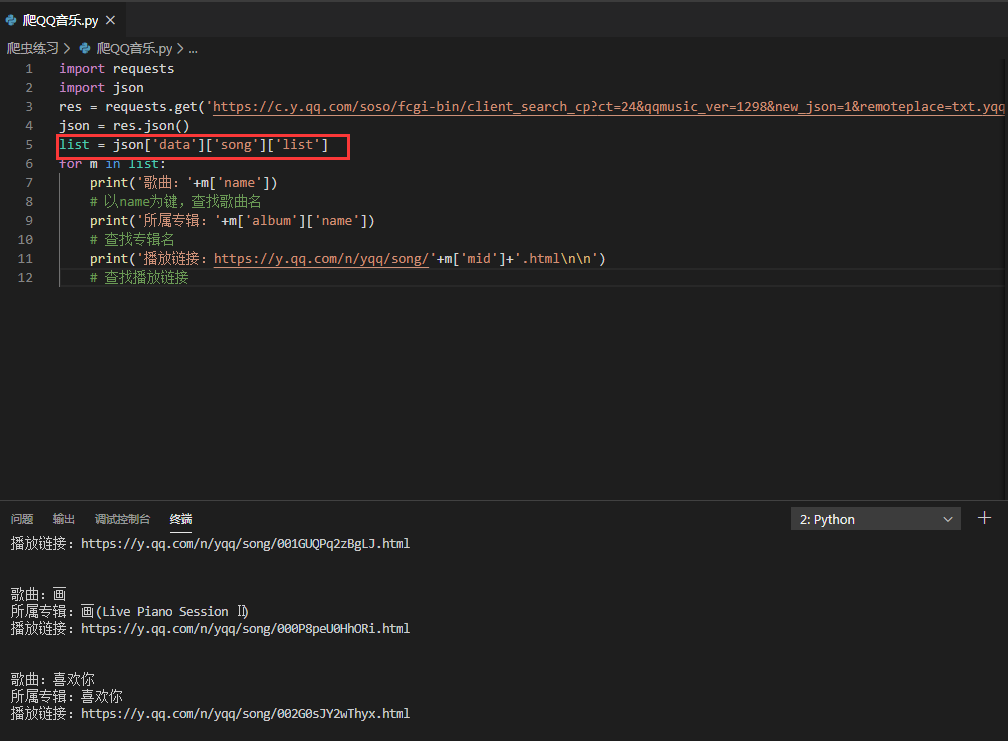Expand the breadcrumb ellipsis after 爬QQ音乐.py
The width and height of the screenshot is (1008, 741).
click(193, 48)
